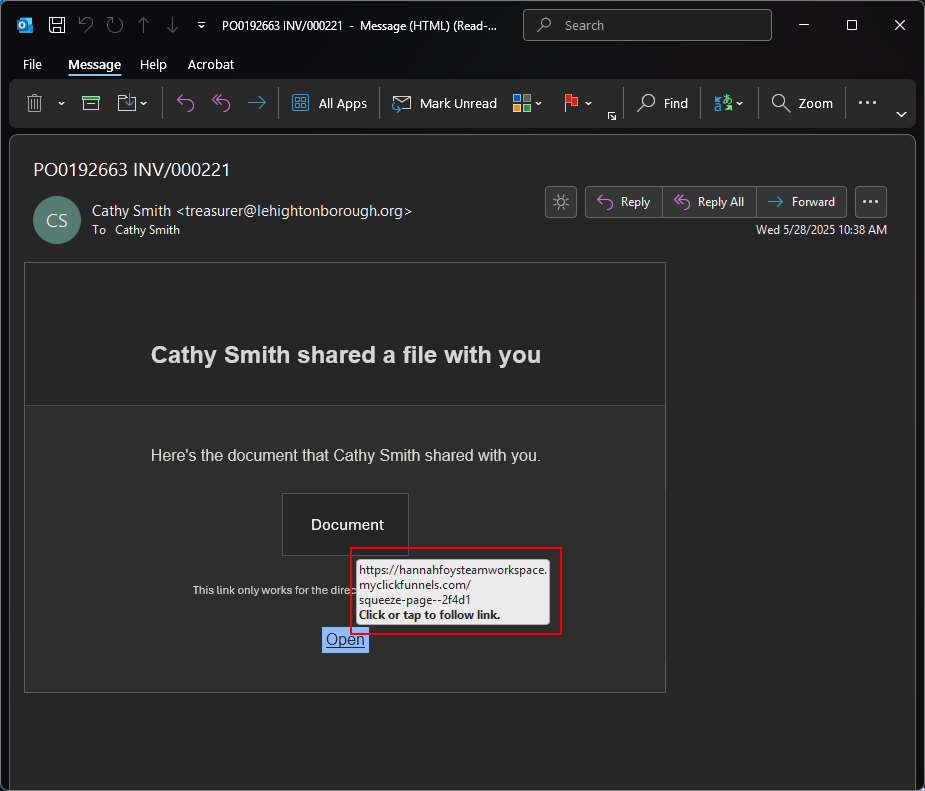Image resolution: width=925 pixels, height=791 pixels.
Task: Open All Apps from the ribbon
Action: tap(329, 103)
